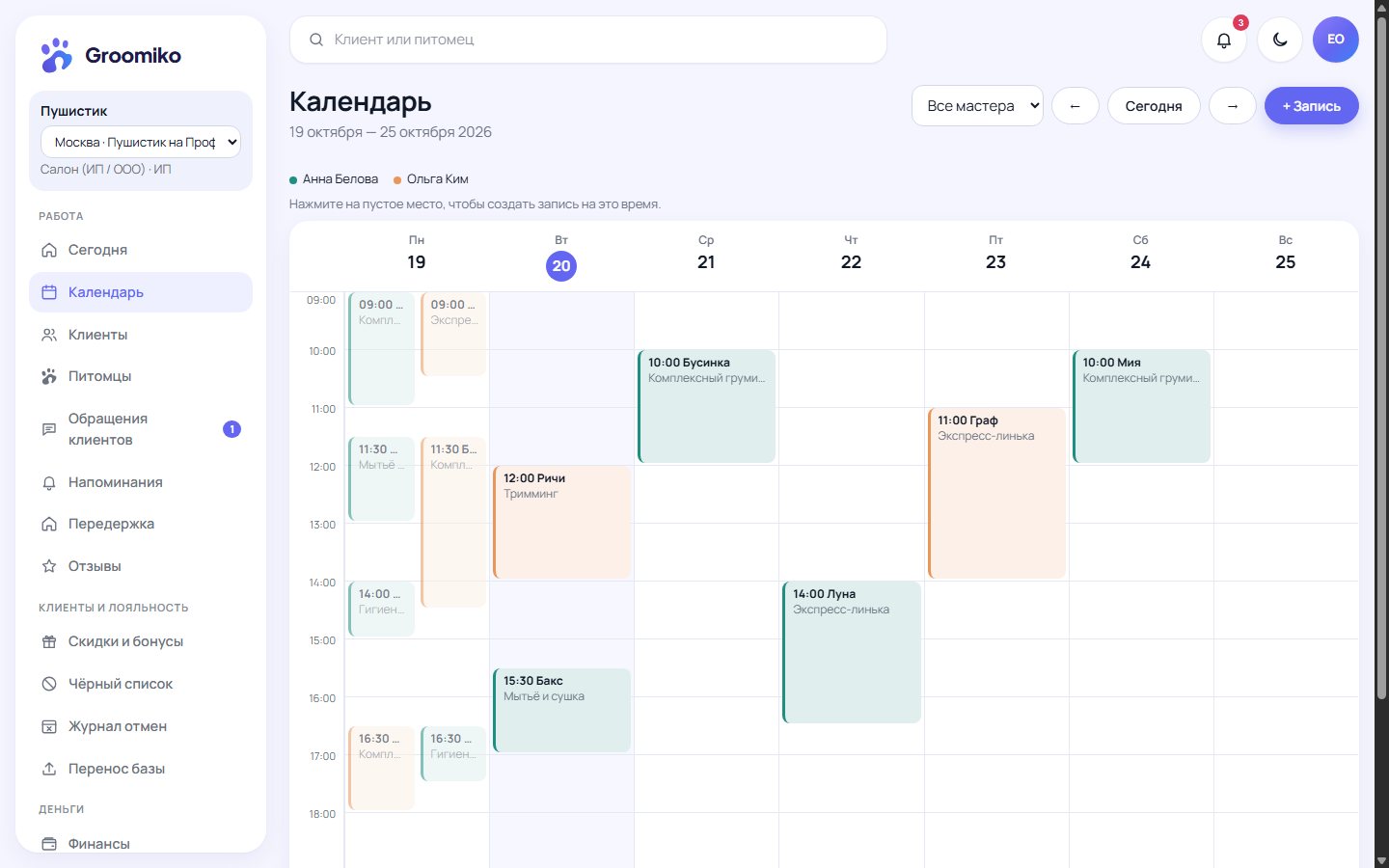This screenshot has height=868, width=1389.
Task: Click the Отзывы star icon
Action: [49, 566]
